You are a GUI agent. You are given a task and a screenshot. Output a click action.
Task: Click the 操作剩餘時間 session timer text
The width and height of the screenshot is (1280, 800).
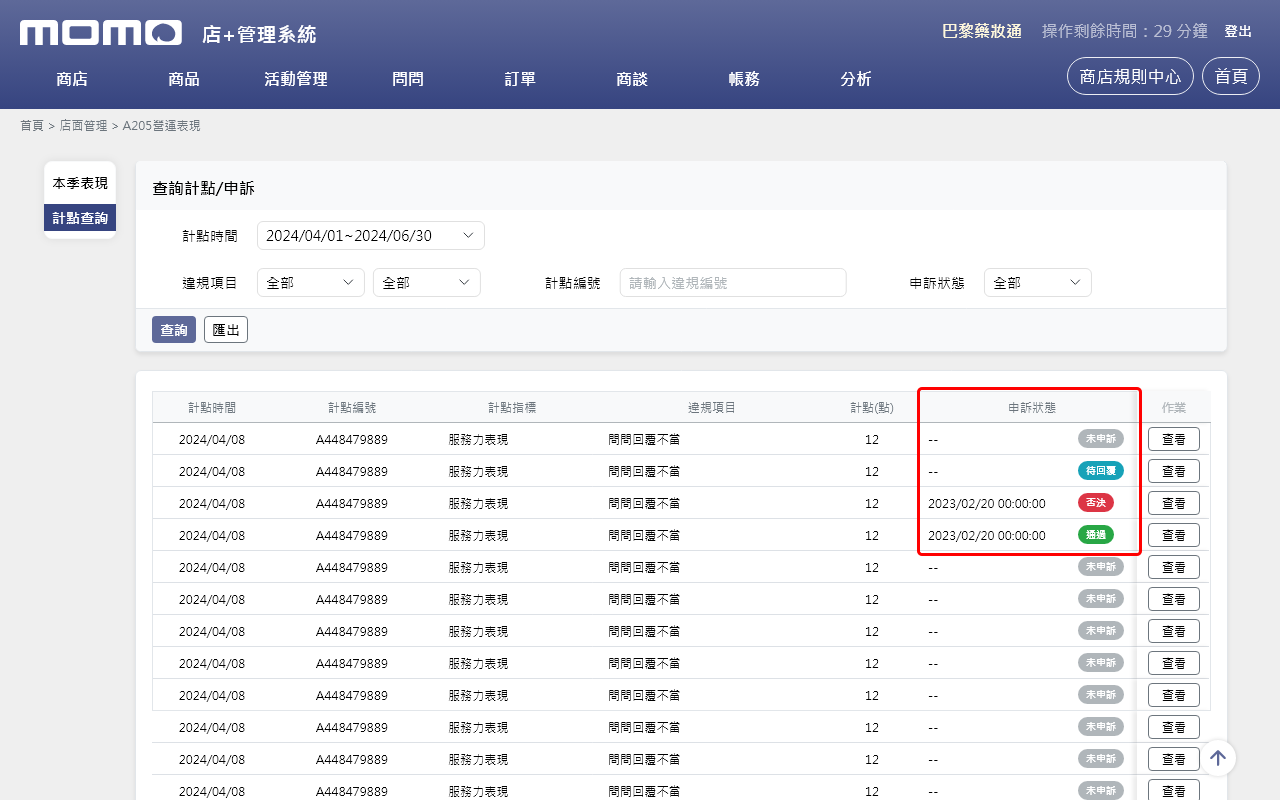point(1125,31)
